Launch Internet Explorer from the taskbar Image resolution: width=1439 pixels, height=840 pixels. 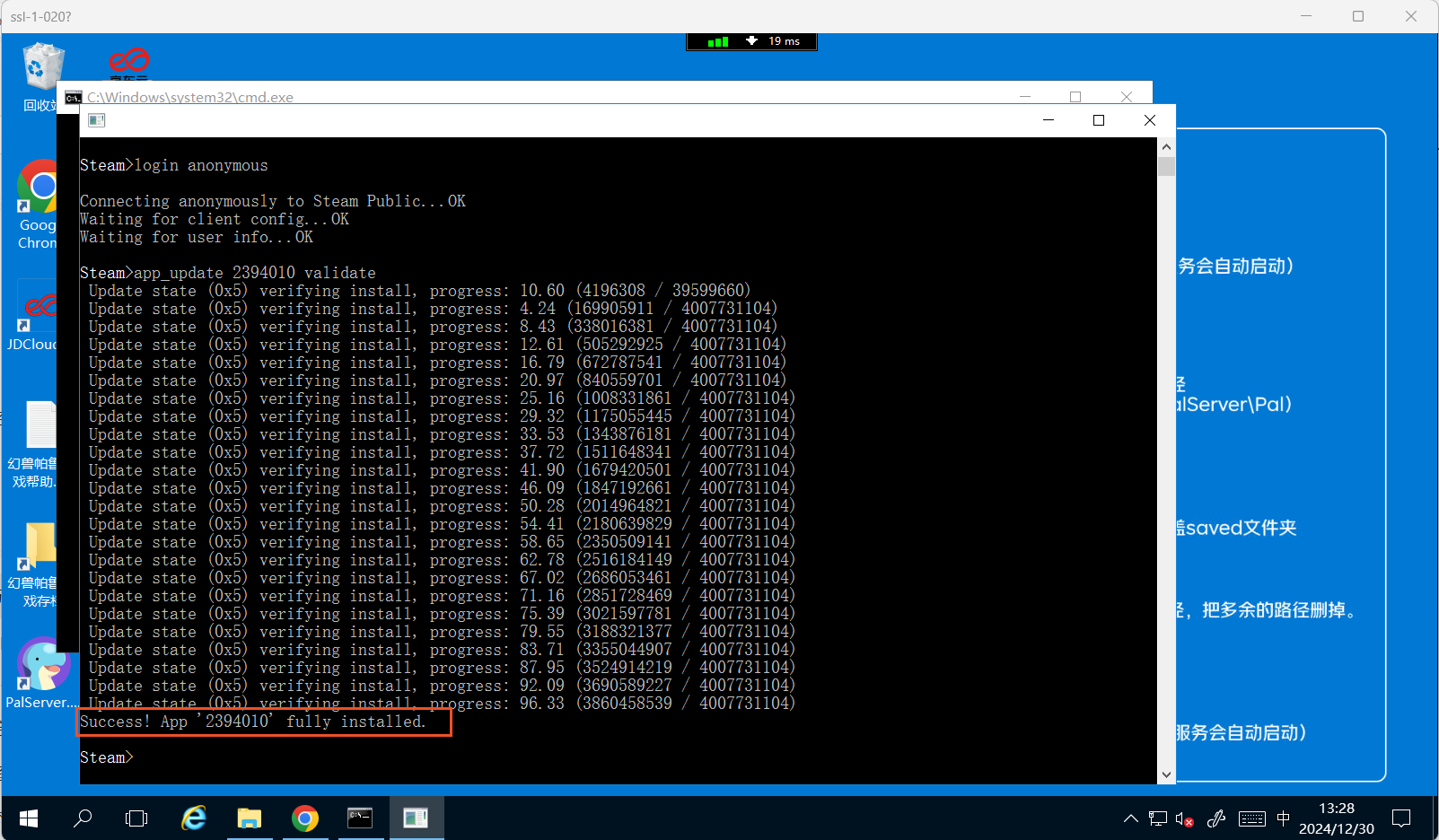pyautogui.click(x=194, y=818)
